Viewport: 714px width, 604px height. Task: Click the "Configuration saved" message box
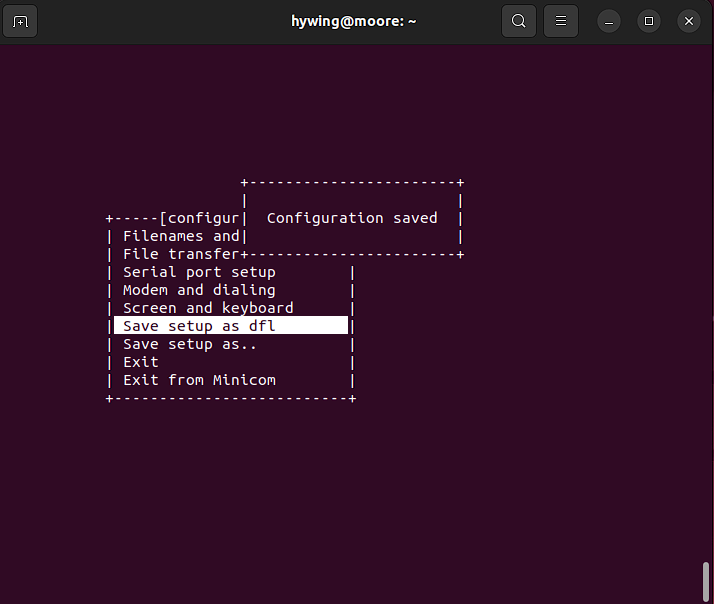352,218
